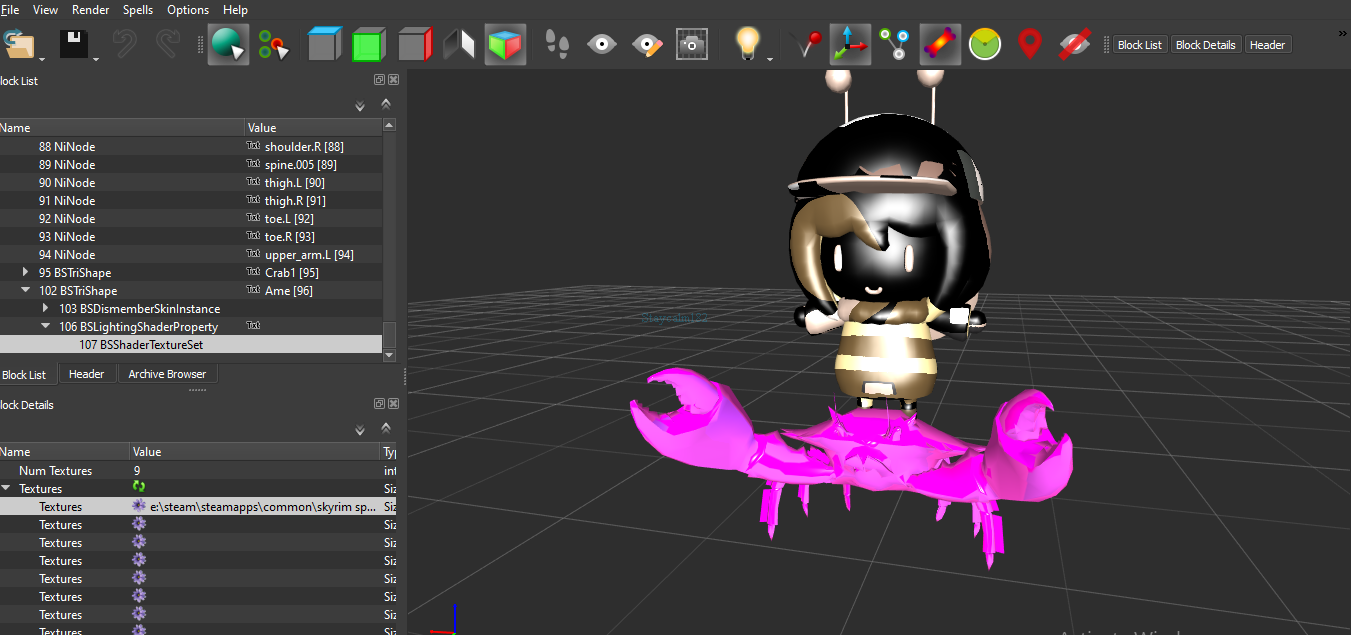Click the Load file folder icon

(x=17, y=44)
